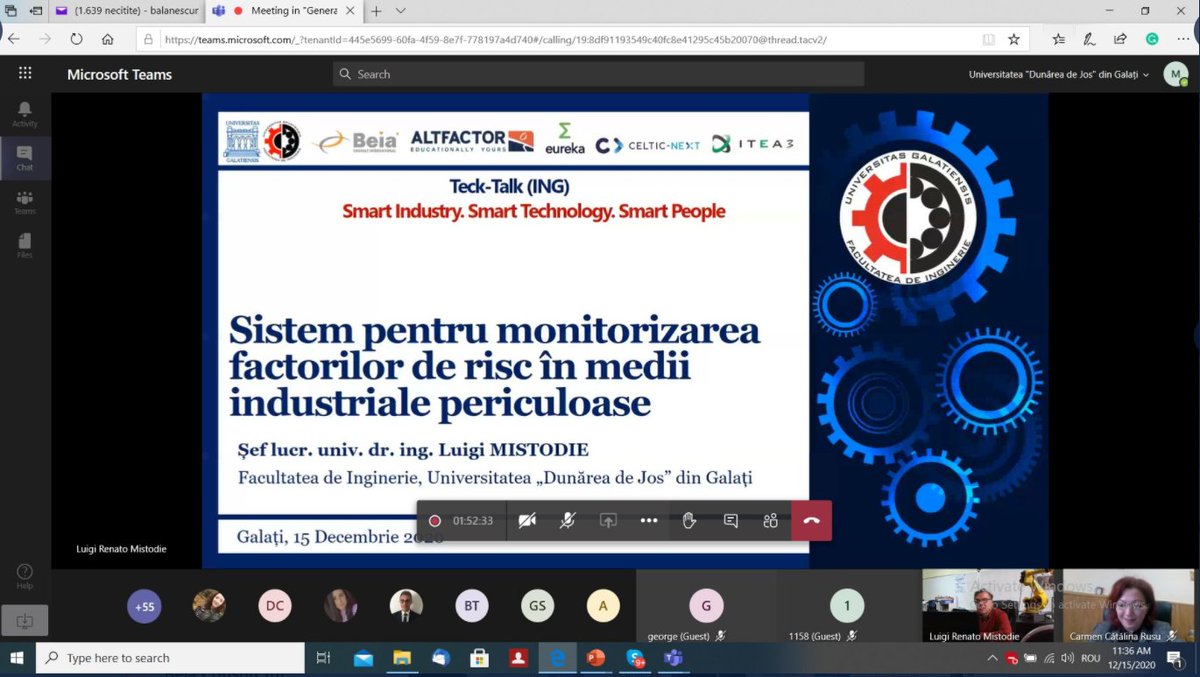Show the meeting participants list
The height and width of the screenshot is (677, 1200).
[x=770, y=520]
